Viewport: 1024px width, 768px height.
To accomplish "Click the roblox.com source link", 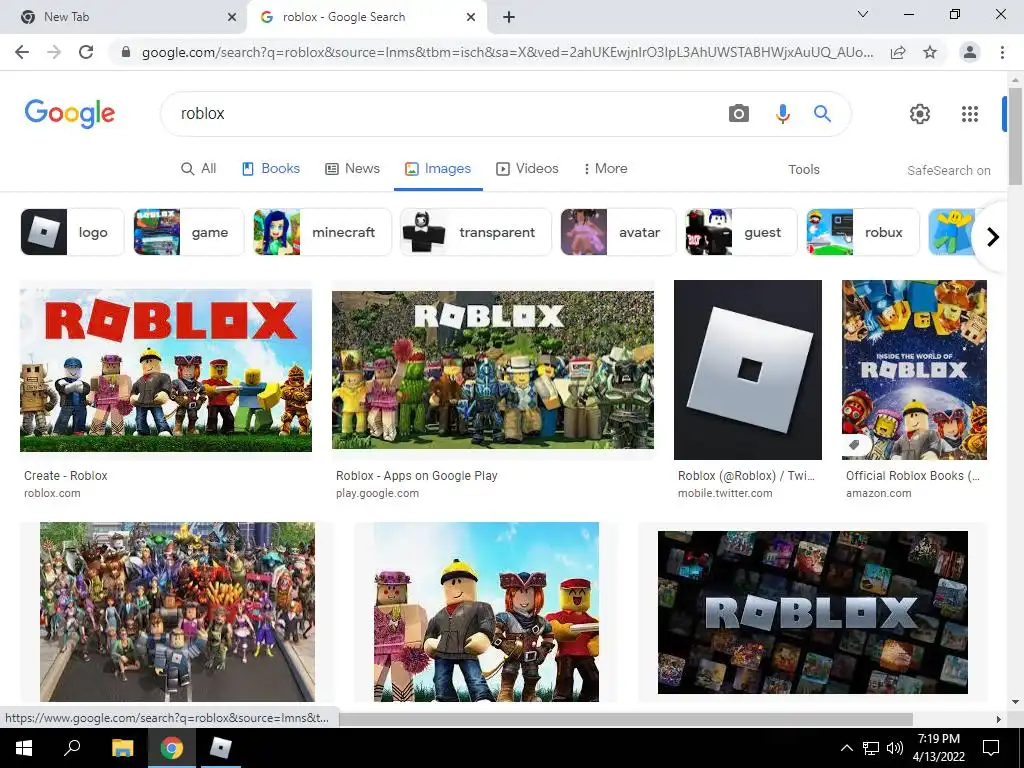I will (x=52, y=493).
